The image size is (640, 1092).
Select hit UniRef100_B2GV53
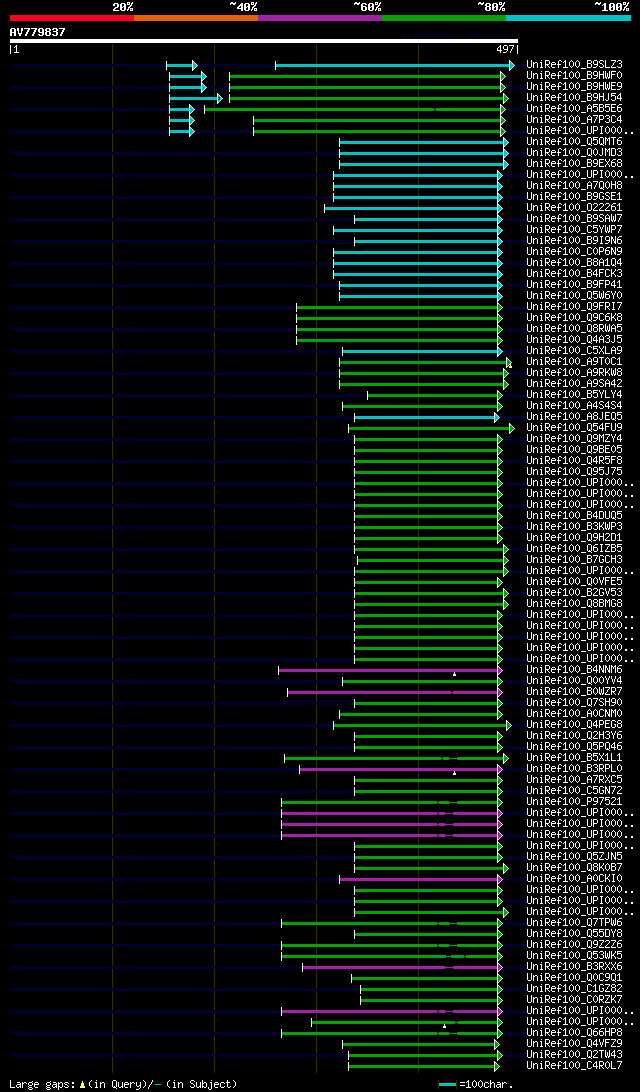click(x=574, y=593)
